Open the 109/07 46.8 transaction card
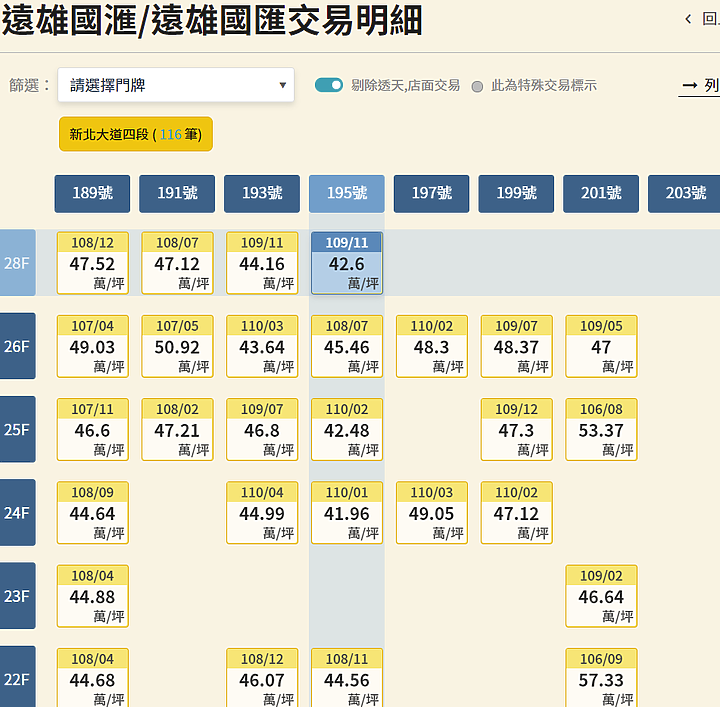The image size is (720, 707). click(262, 429)
